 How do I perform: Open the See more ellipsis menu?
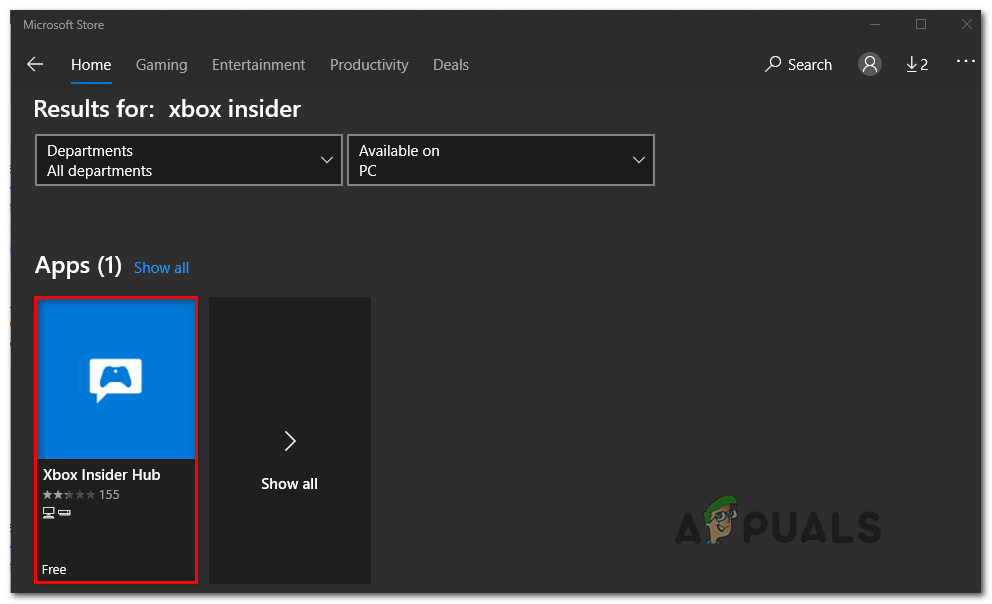[965, 61]
